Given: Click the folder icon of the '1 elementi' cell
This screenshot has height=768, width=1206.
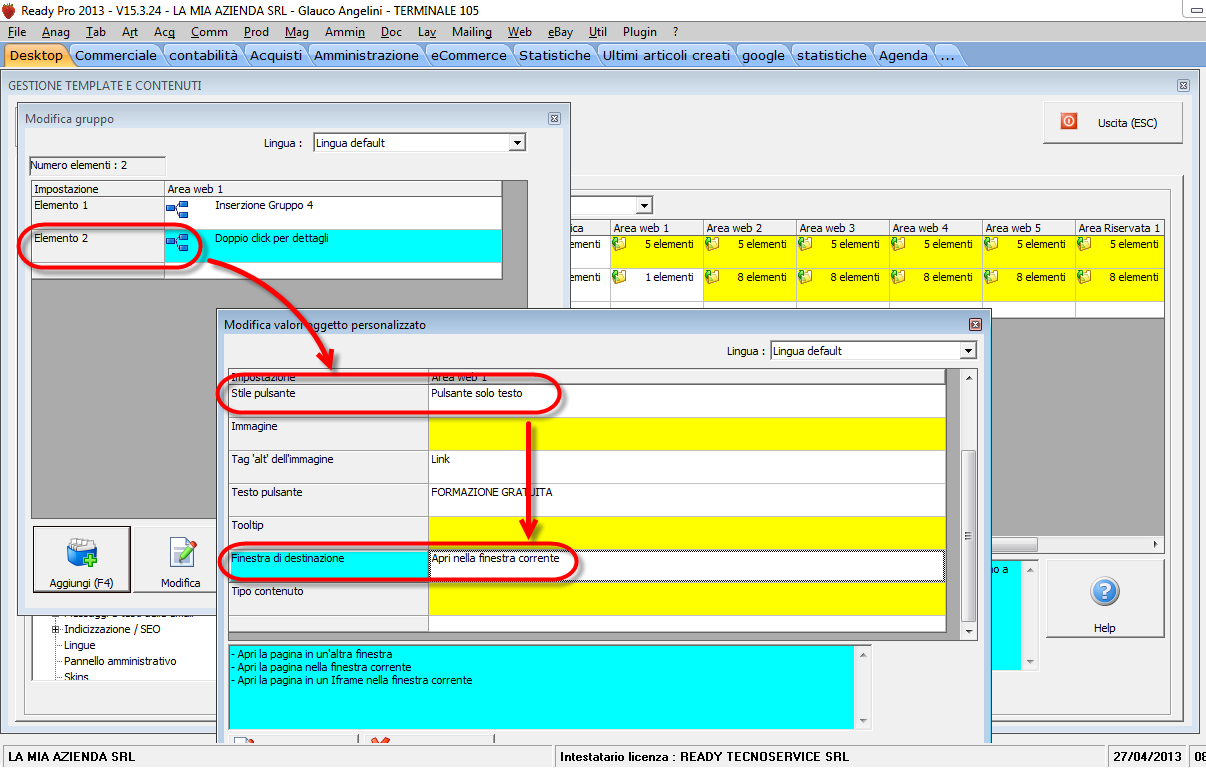Looking at the screenshot, I should tap(619, 277).
